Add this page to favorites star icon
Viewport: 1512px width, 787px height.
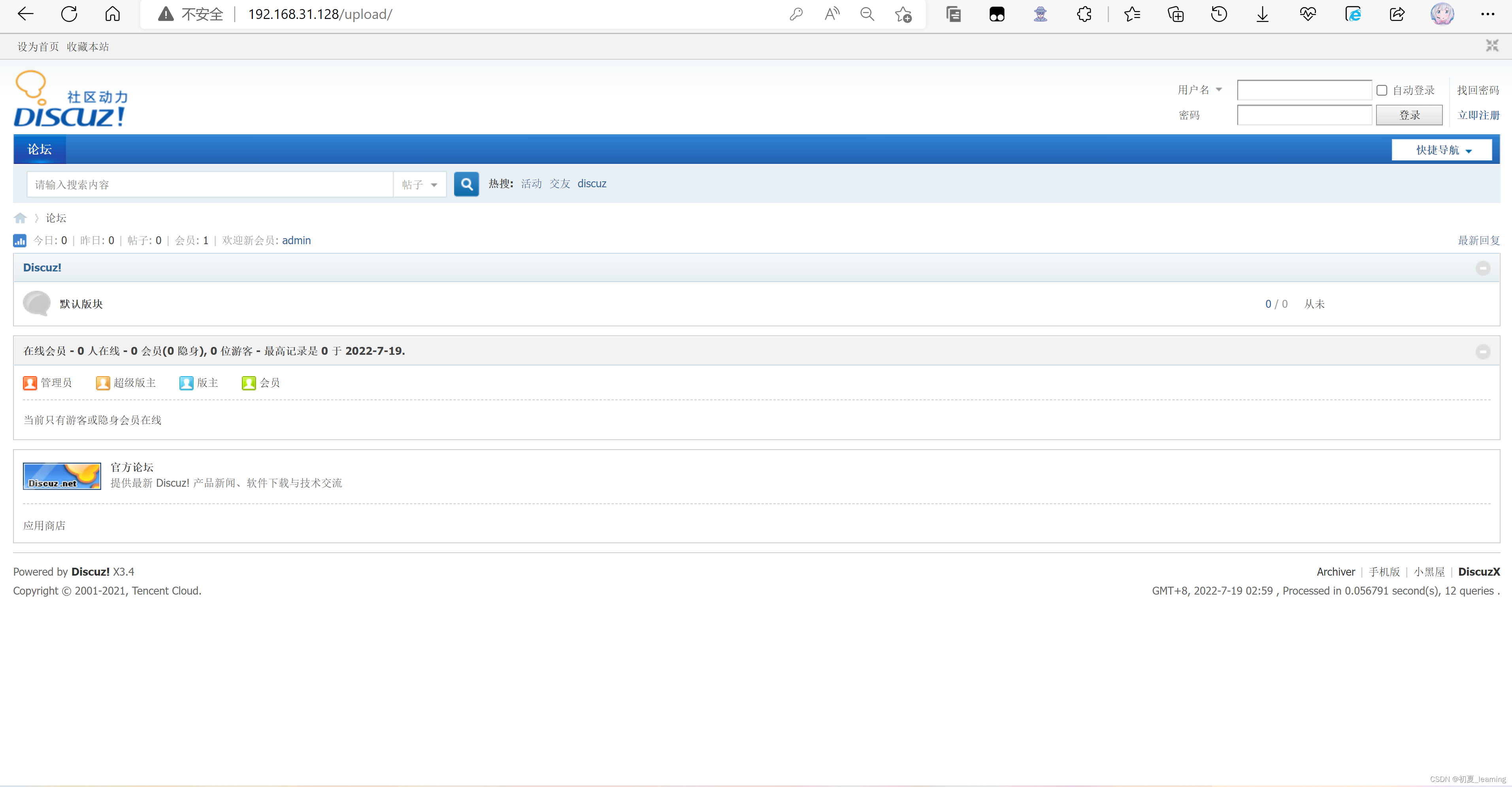tap(903, 14)
